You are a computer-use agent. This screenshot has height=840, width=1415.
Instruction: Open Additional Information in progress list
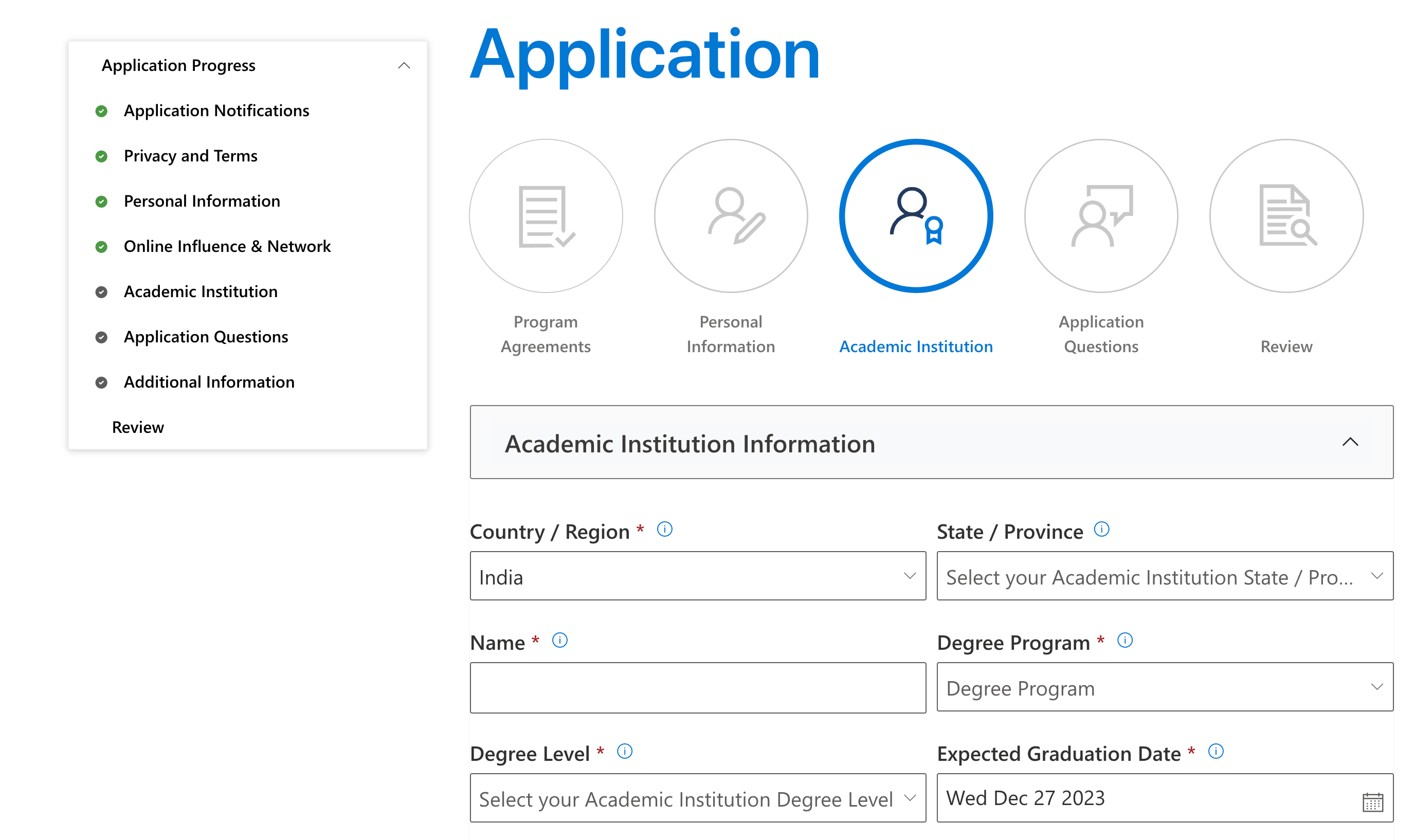(209, 382)
